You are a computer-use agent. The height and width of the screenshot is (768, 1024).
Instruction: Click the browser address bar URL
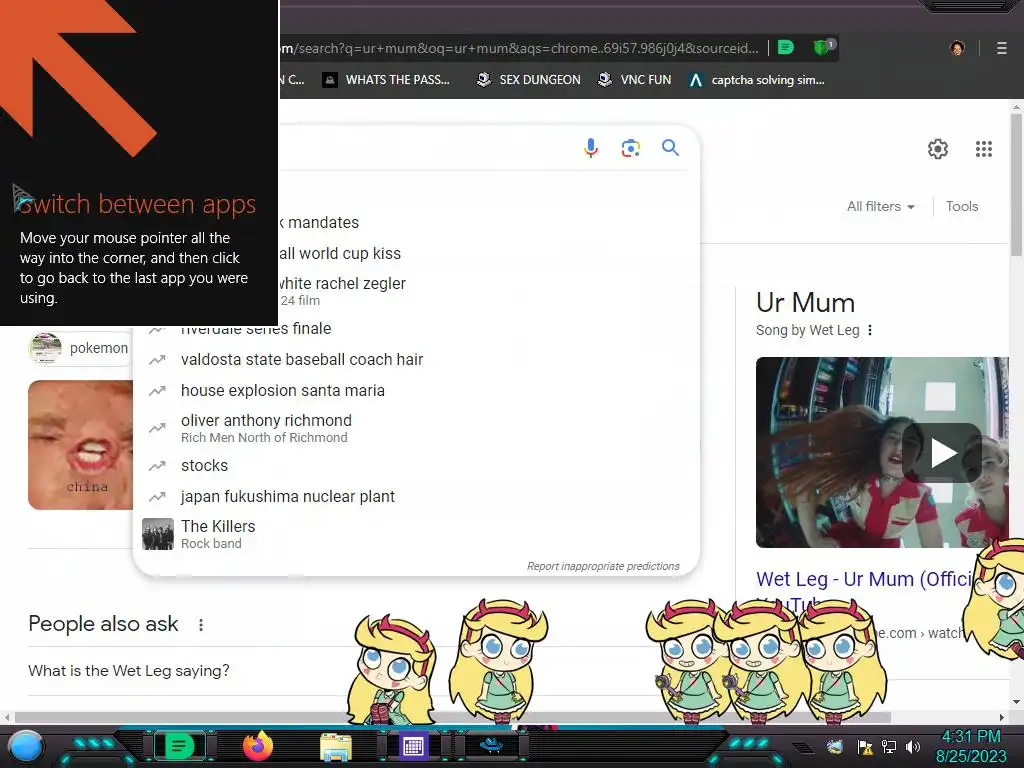[519, 48]
